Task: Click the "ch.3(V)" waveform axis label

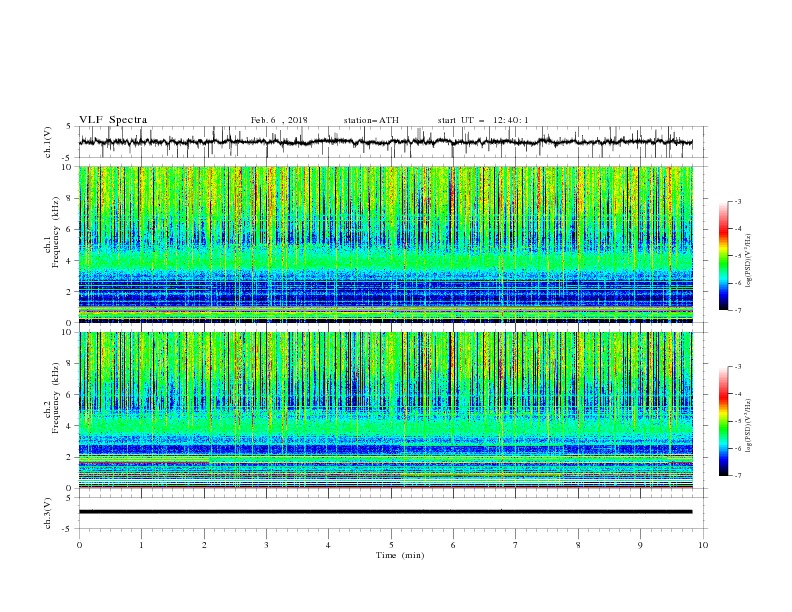Action: point(48,513)
